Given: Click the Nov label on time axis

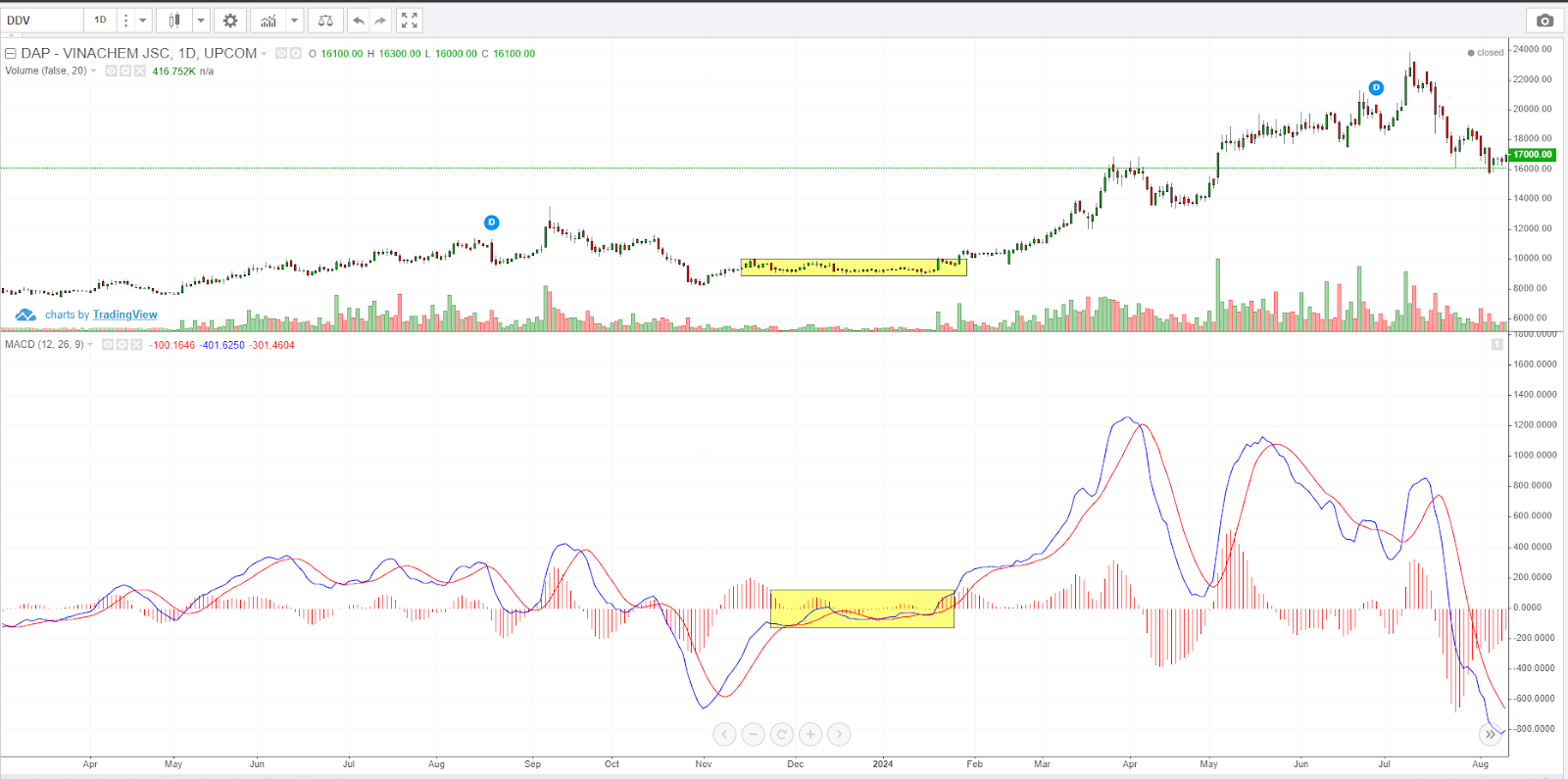Looking at the screenshot, I should [x=704, y=763].
